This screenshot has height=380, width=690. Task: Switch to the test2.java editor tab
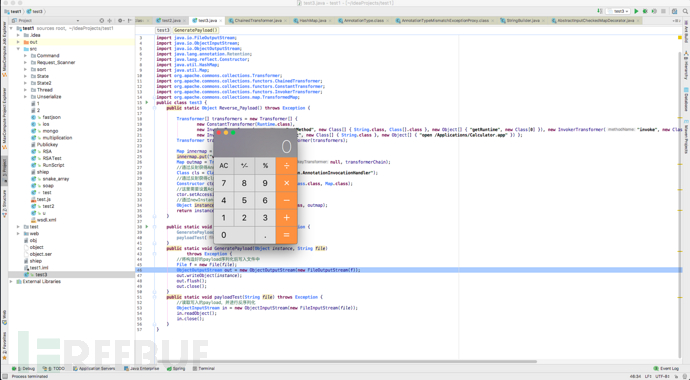(x=171, y=21)
